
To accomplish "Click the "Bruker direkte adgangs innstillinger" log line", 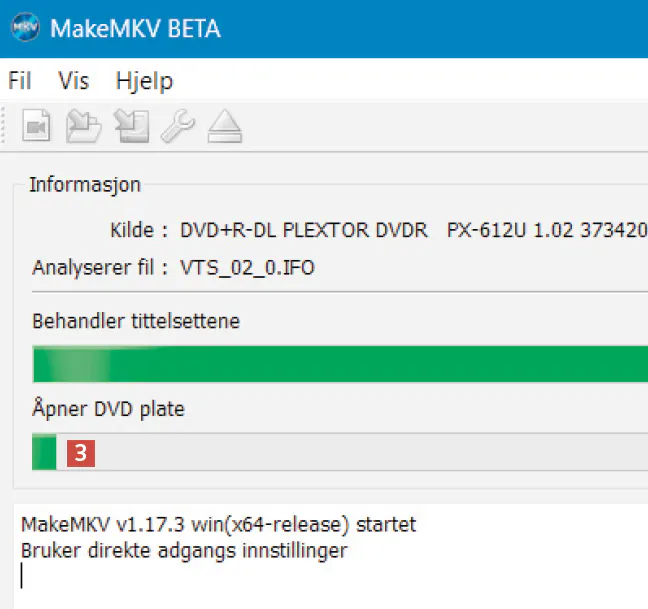I will click(184, 550).
